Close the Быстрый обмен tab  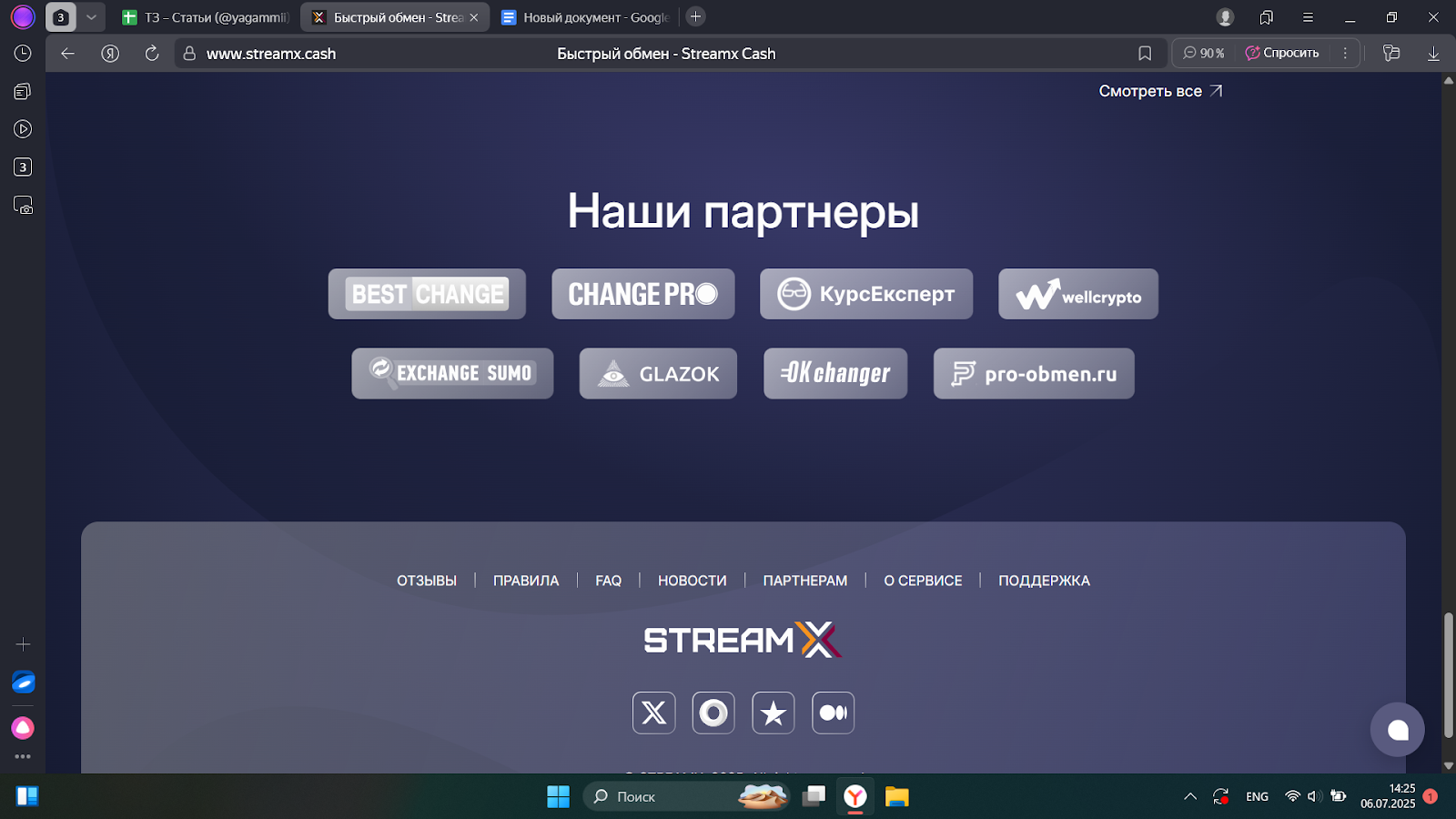(x=473, y=17)
